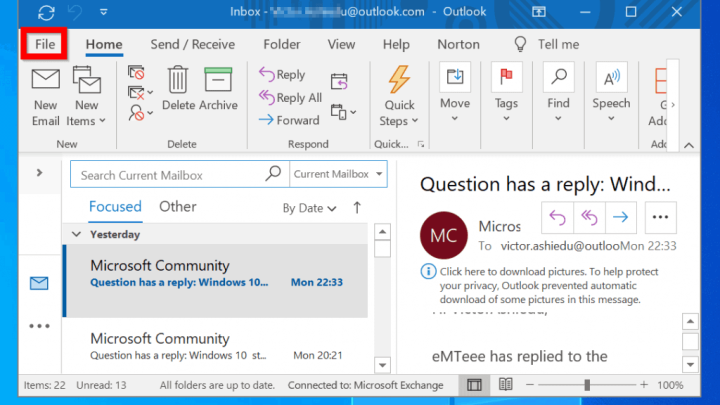The image size is (720, 405).
Task: Toggle sort order arrow
Action: (x=357, y=208)
